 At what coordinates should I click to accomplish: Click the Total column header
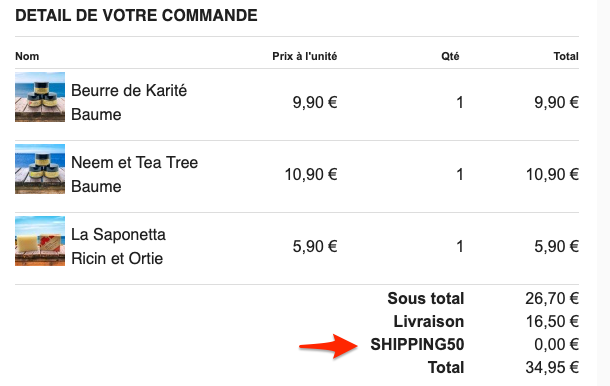point(566,56)
